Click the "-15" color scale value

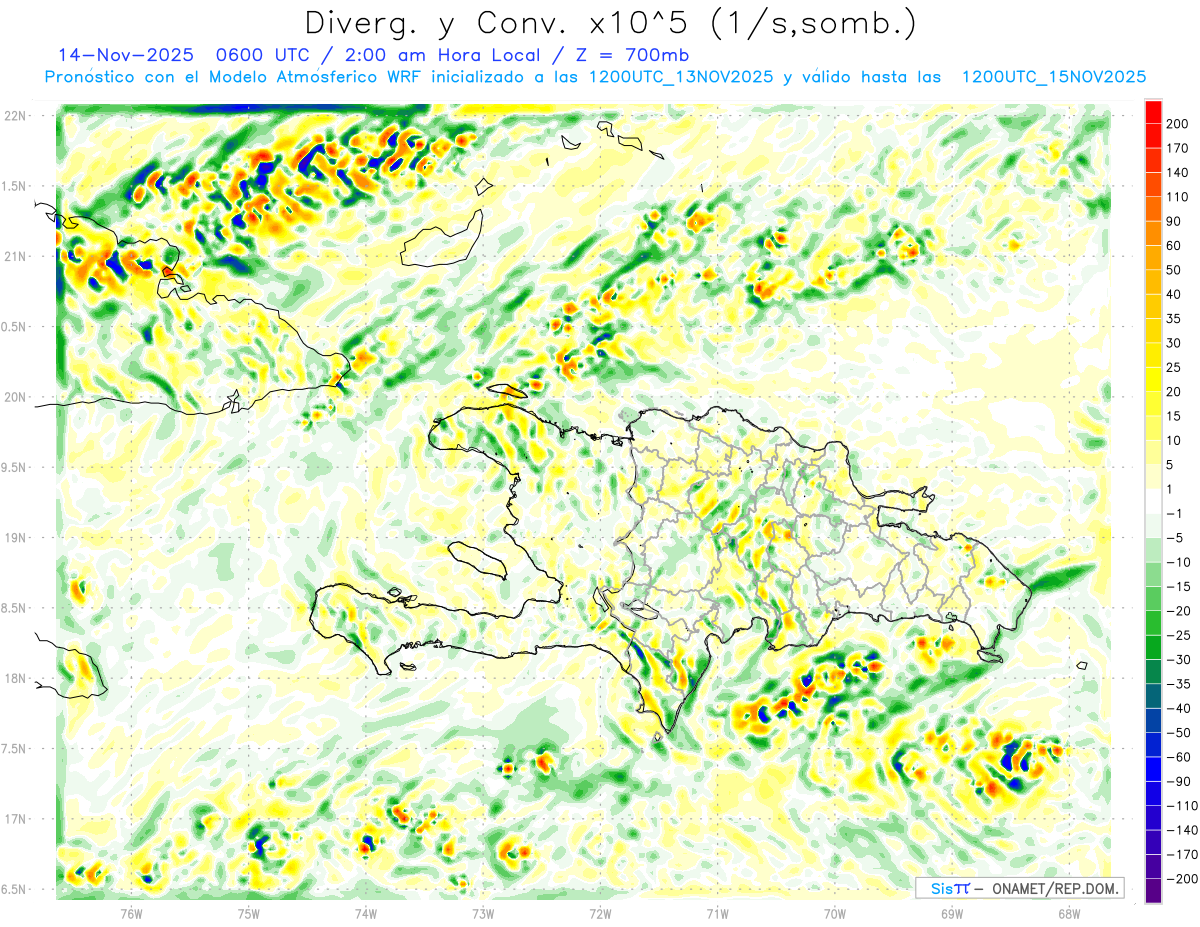(1178, 587)
